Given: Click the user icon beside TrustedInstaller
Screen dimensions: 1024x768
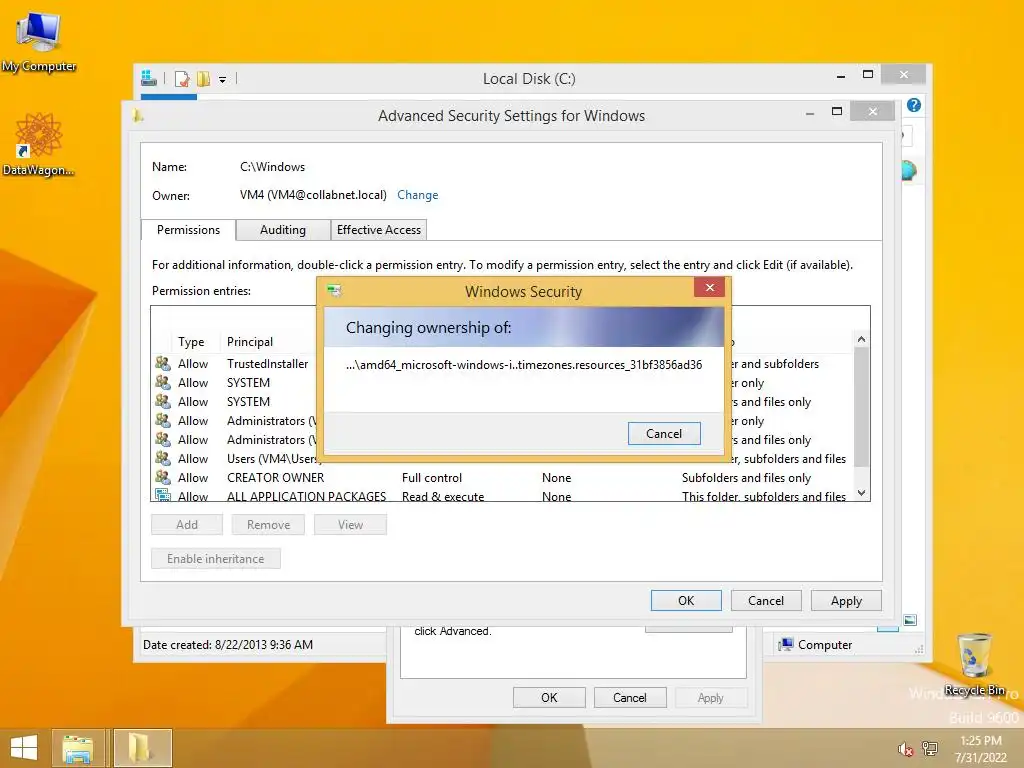Looking at the screenshot, I should 163,363.
